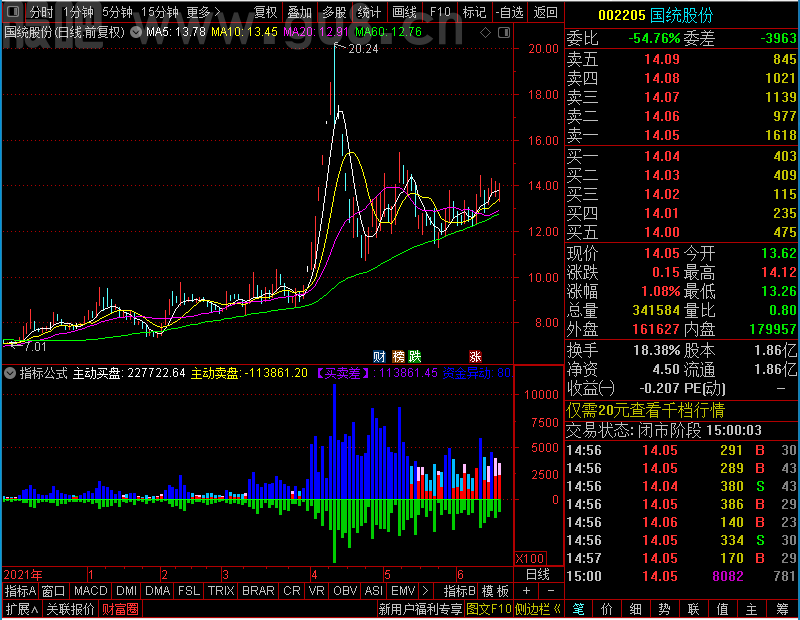Select the 笔 tick tab
Screen dimensions: 800x620
(x=578, y=609)
